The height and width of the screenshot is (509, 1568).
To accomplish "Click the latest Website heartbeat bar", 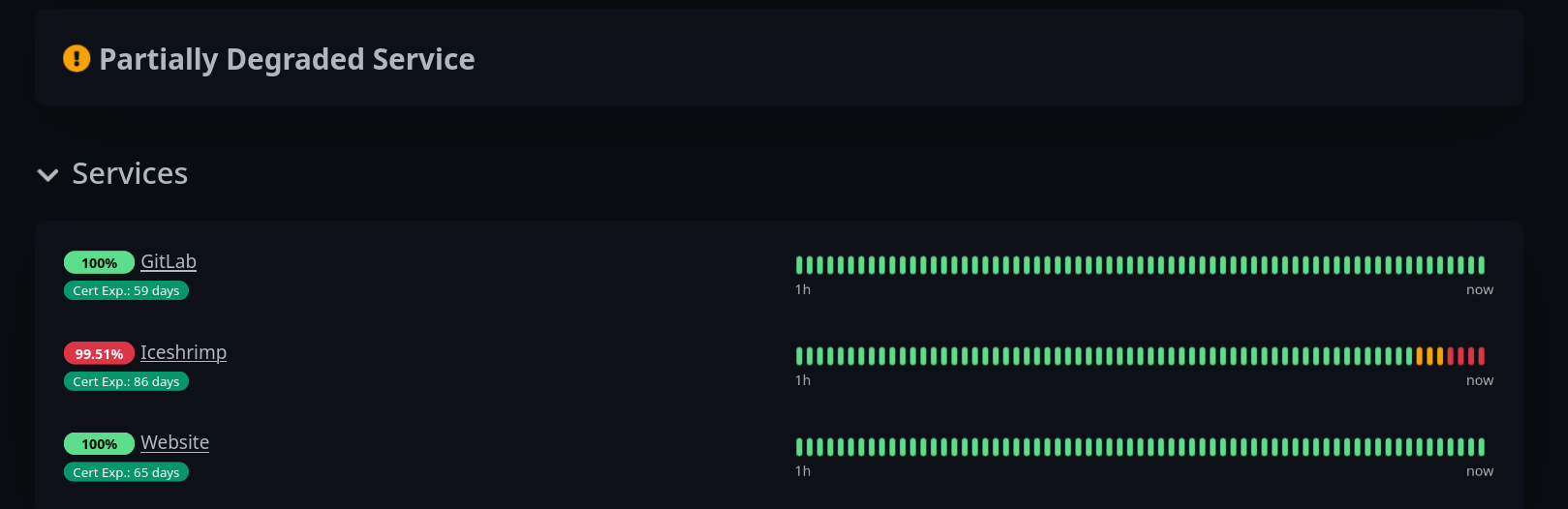I will [x=1481, y=447].
